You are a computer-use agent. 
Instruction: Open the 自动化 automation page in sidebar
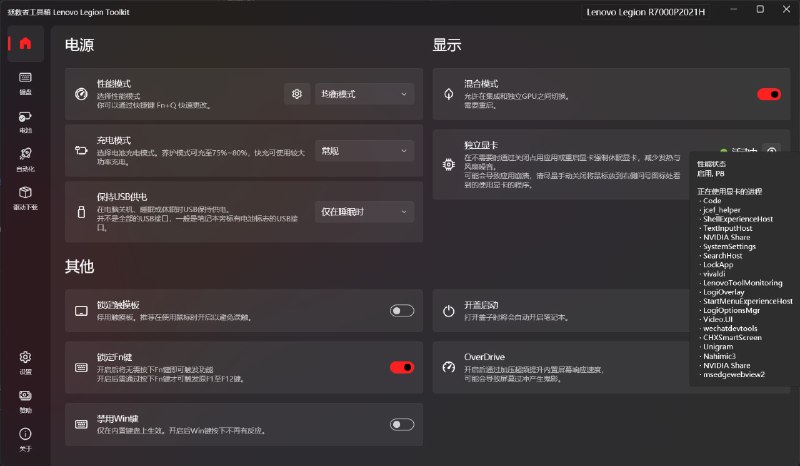pyautogui.click(x=25, y=158)
